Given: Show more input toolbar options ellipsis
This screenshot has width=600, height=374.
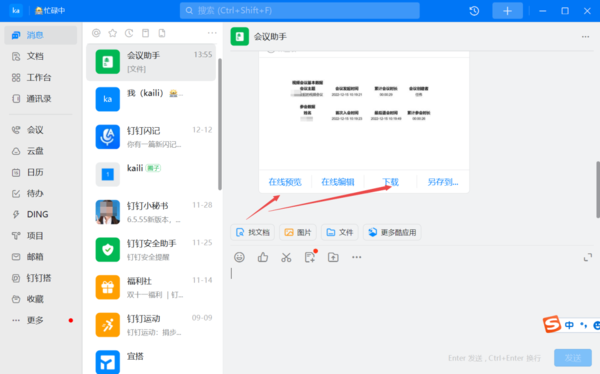Looking at the screenshot, I should [x=357, y=257].
